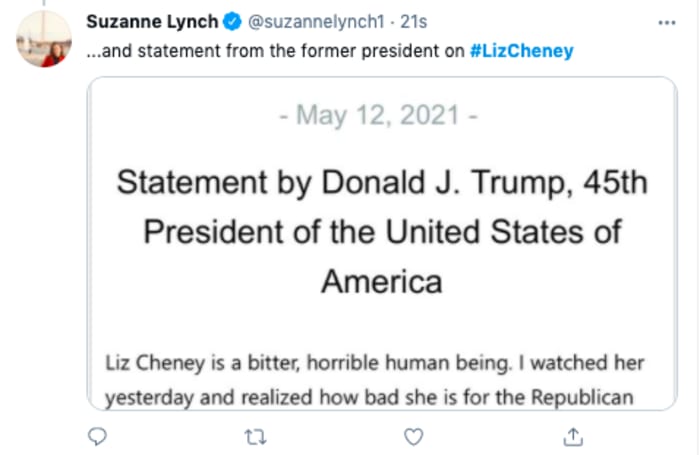Click the Statement by Donald J. Trump heading

(383, 182)
